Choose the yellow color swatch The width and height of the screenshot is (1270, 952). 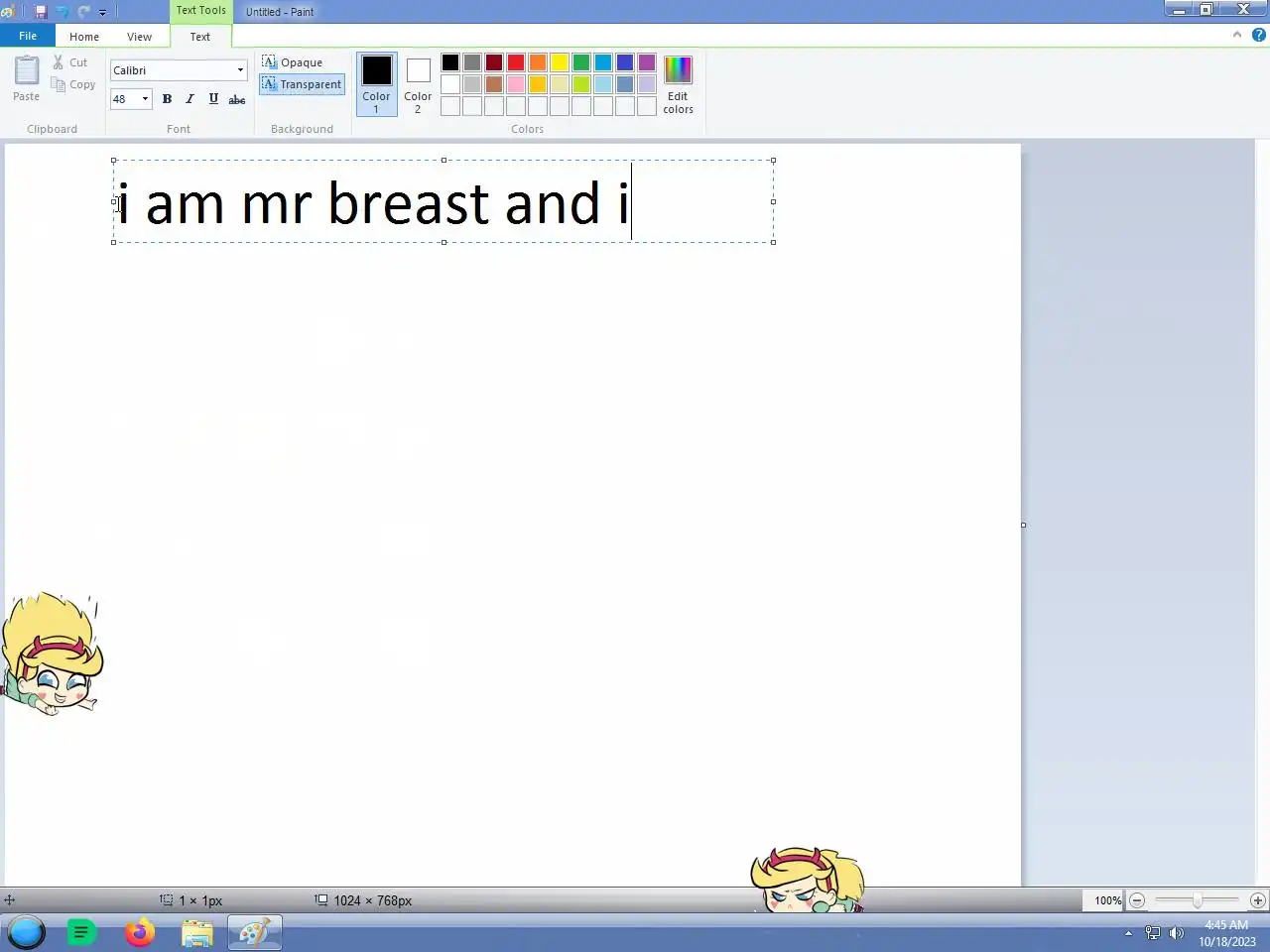pos(560,62)
